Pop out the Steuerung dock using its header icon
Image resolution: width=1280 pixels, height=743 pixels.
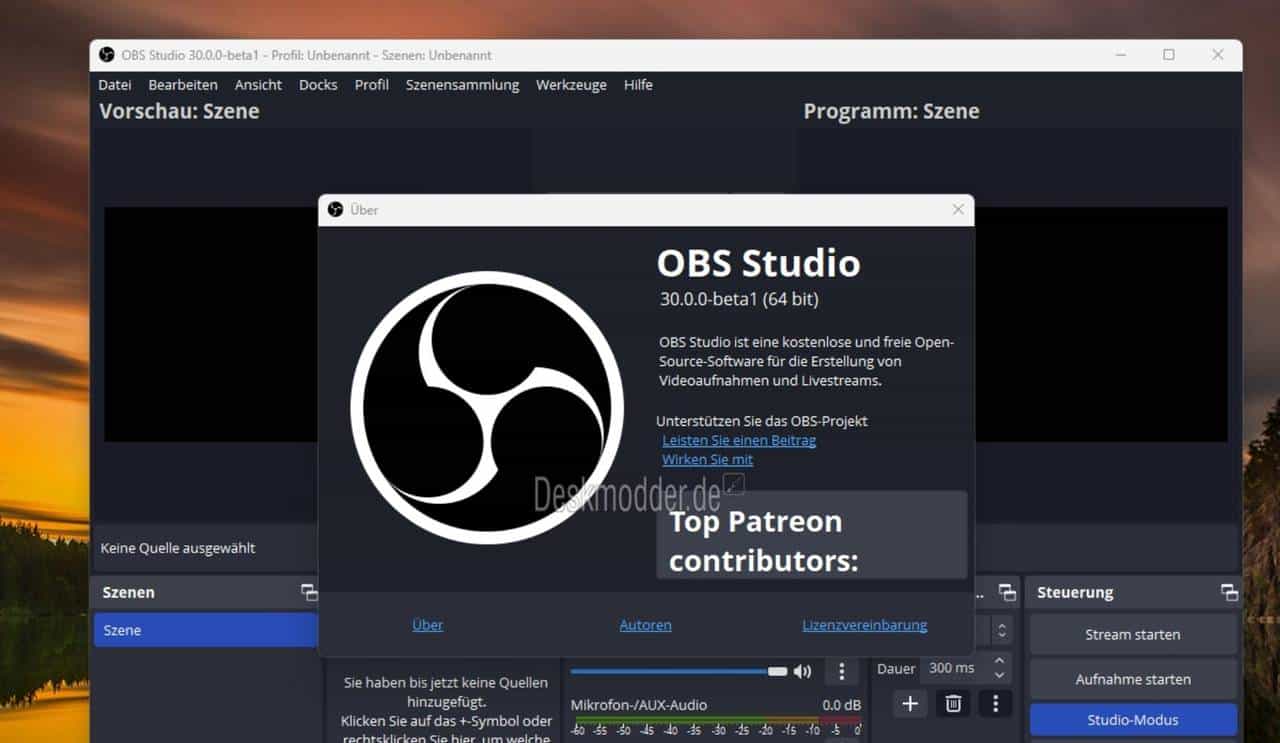pos(1231,592)
